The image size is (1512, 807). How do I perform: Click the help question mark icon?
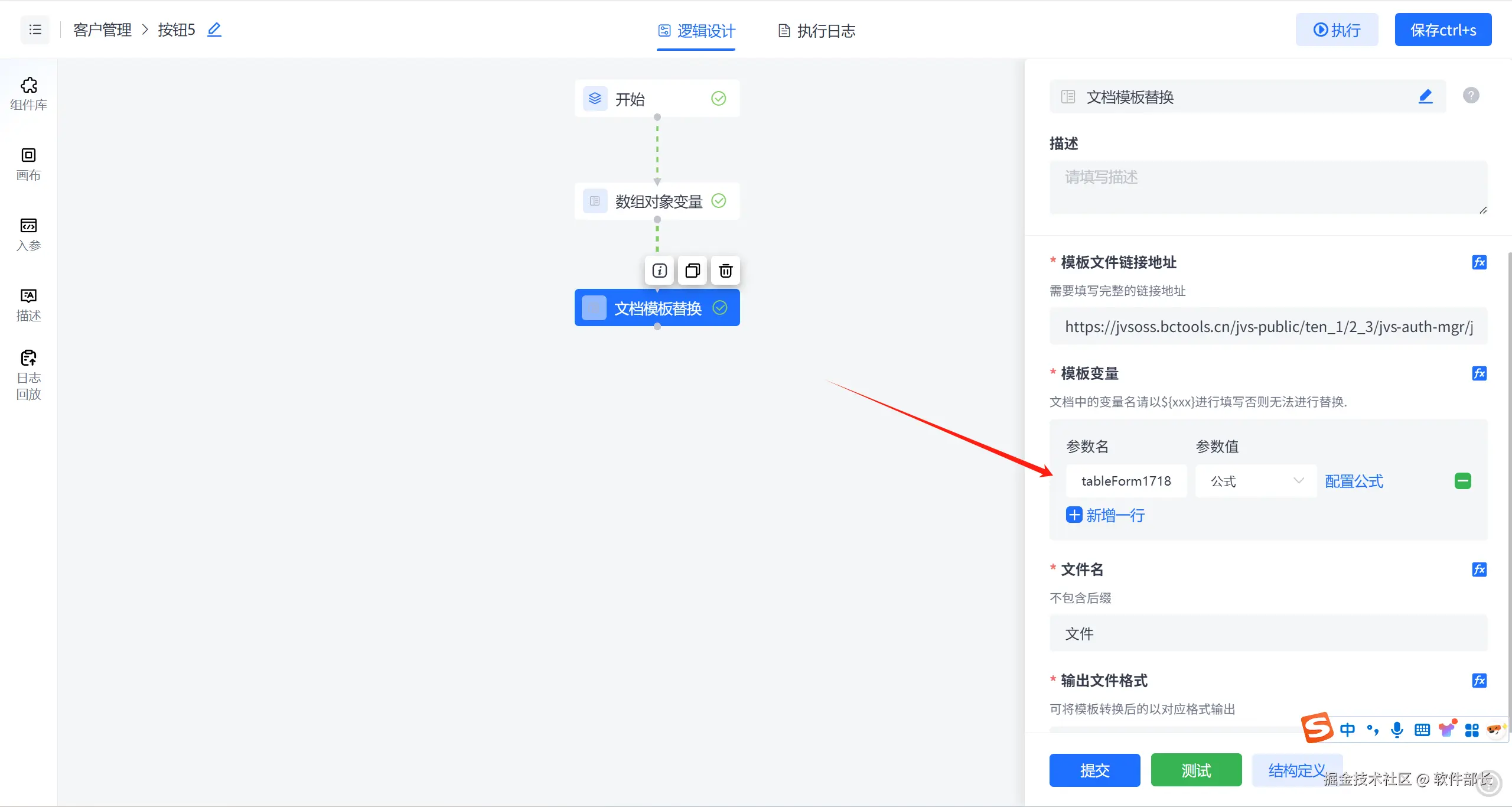coord(1471,95)
